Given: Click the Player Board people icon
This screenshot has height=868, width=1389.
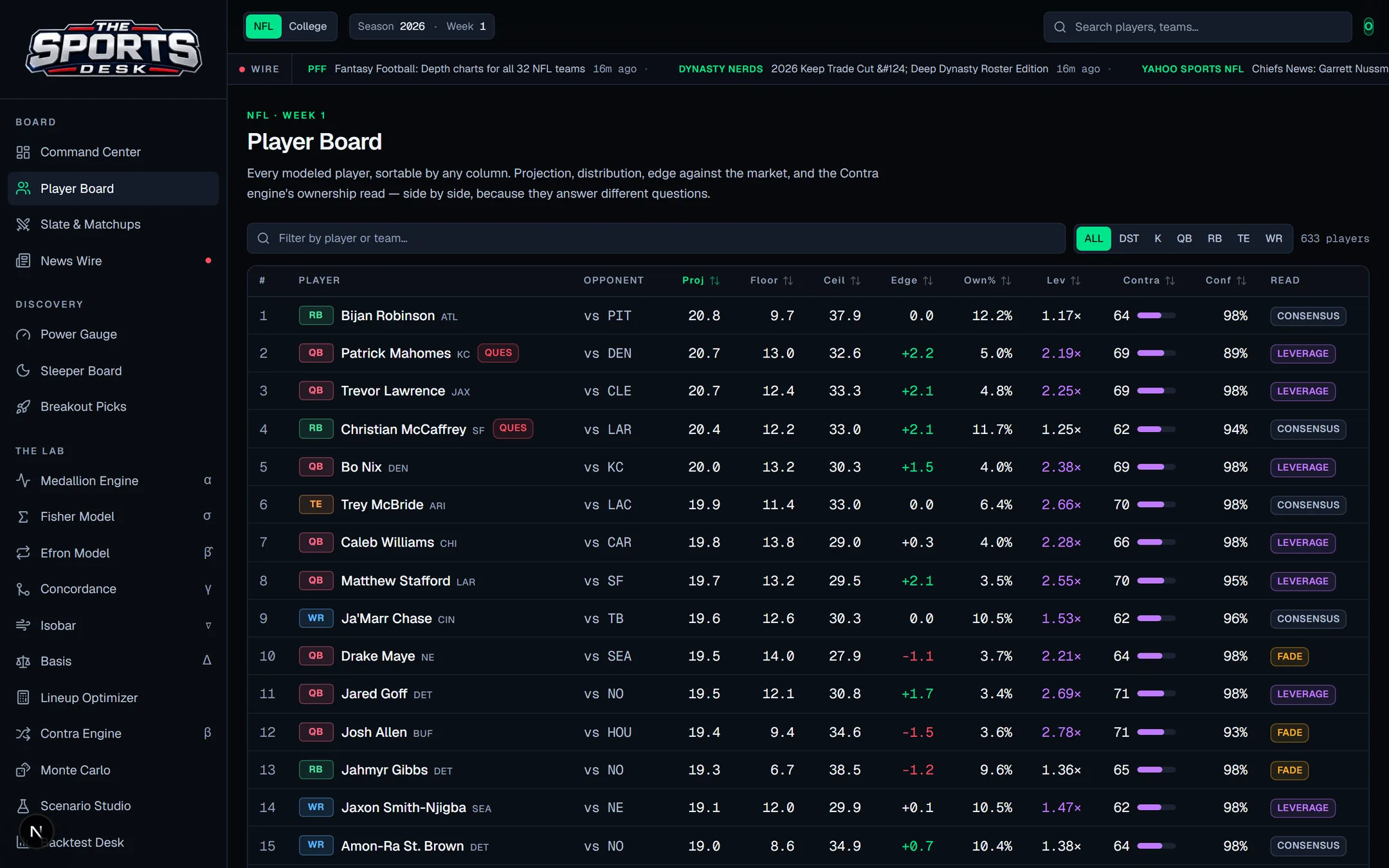Looking at the screenshot, I should pos(23,188).
